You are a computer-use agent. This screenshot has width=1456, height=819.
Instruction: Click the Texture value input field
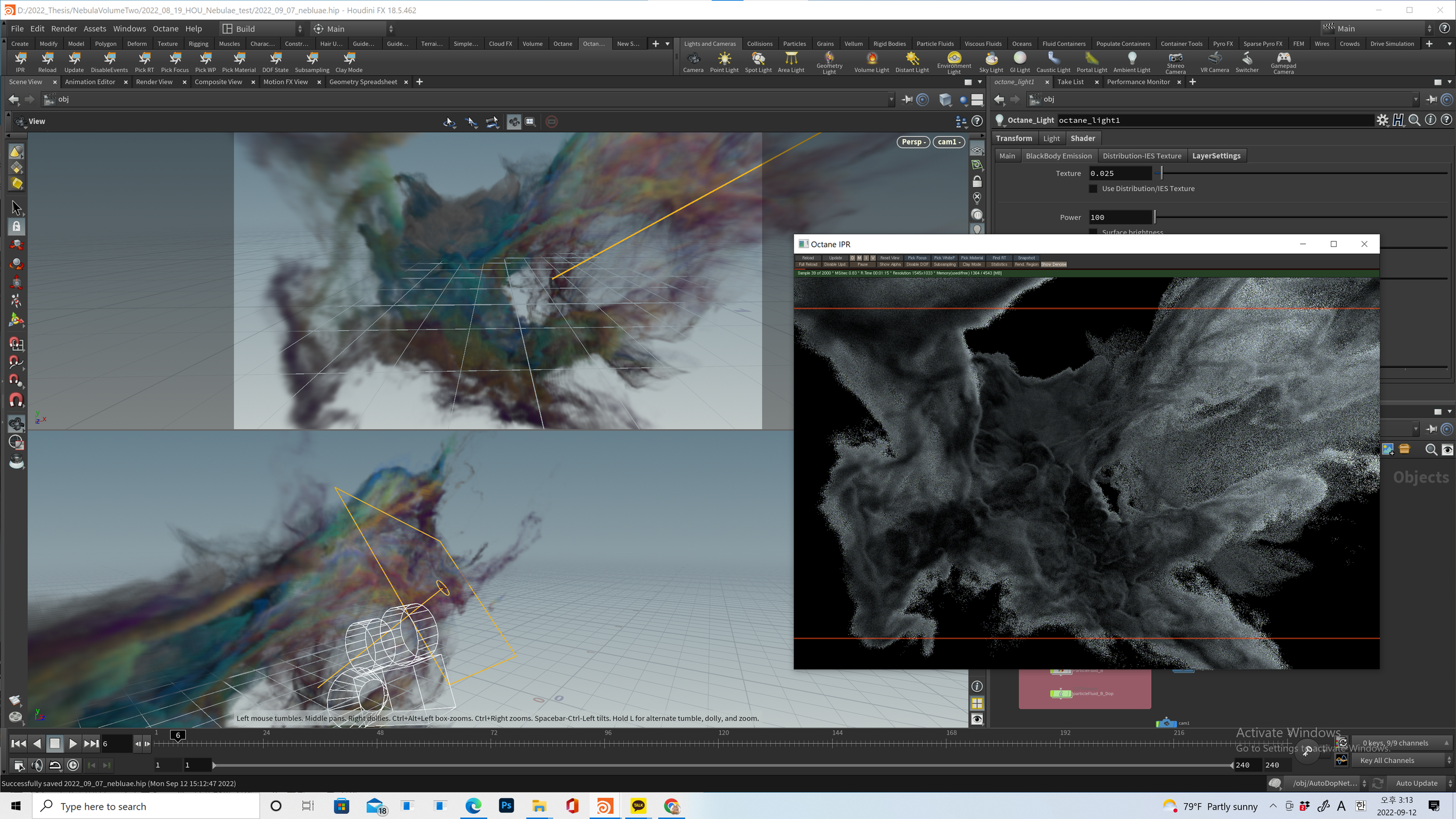(1119, 174)
